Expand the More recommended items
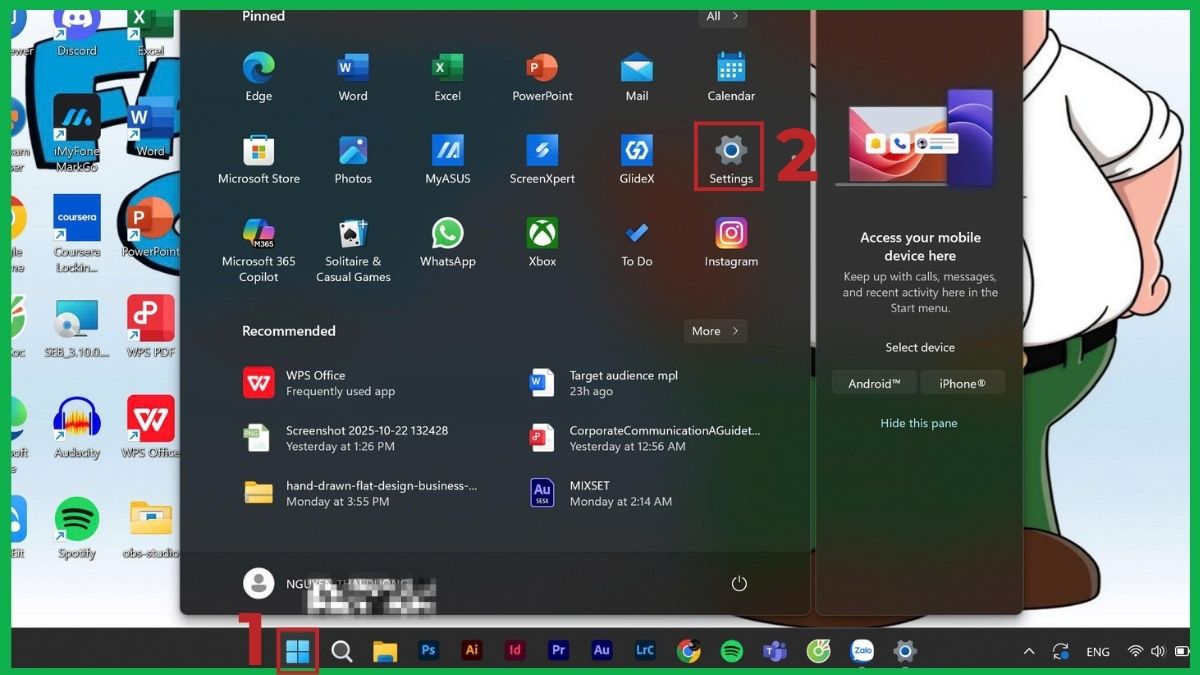 pos(714,331)
